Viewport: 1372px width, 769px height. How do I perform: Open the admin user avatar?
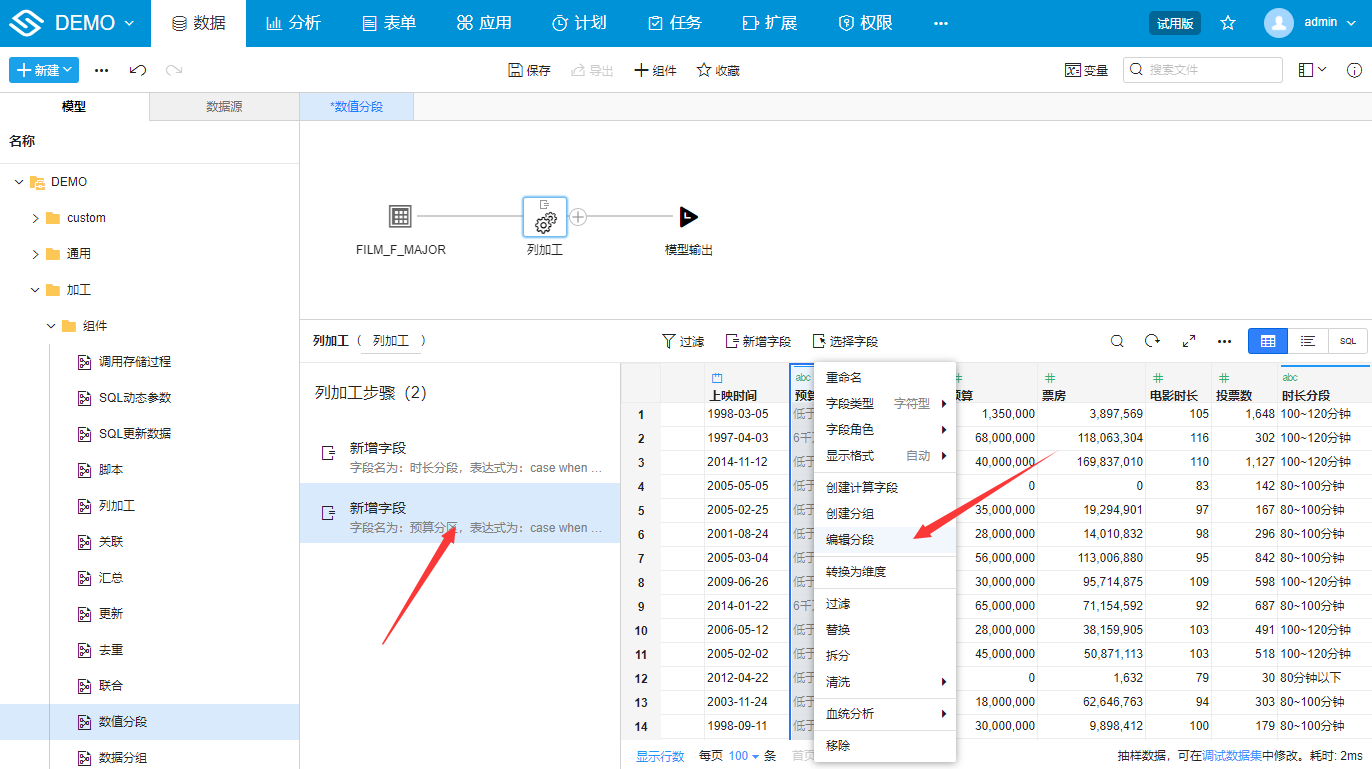[x=1279, y=23]
